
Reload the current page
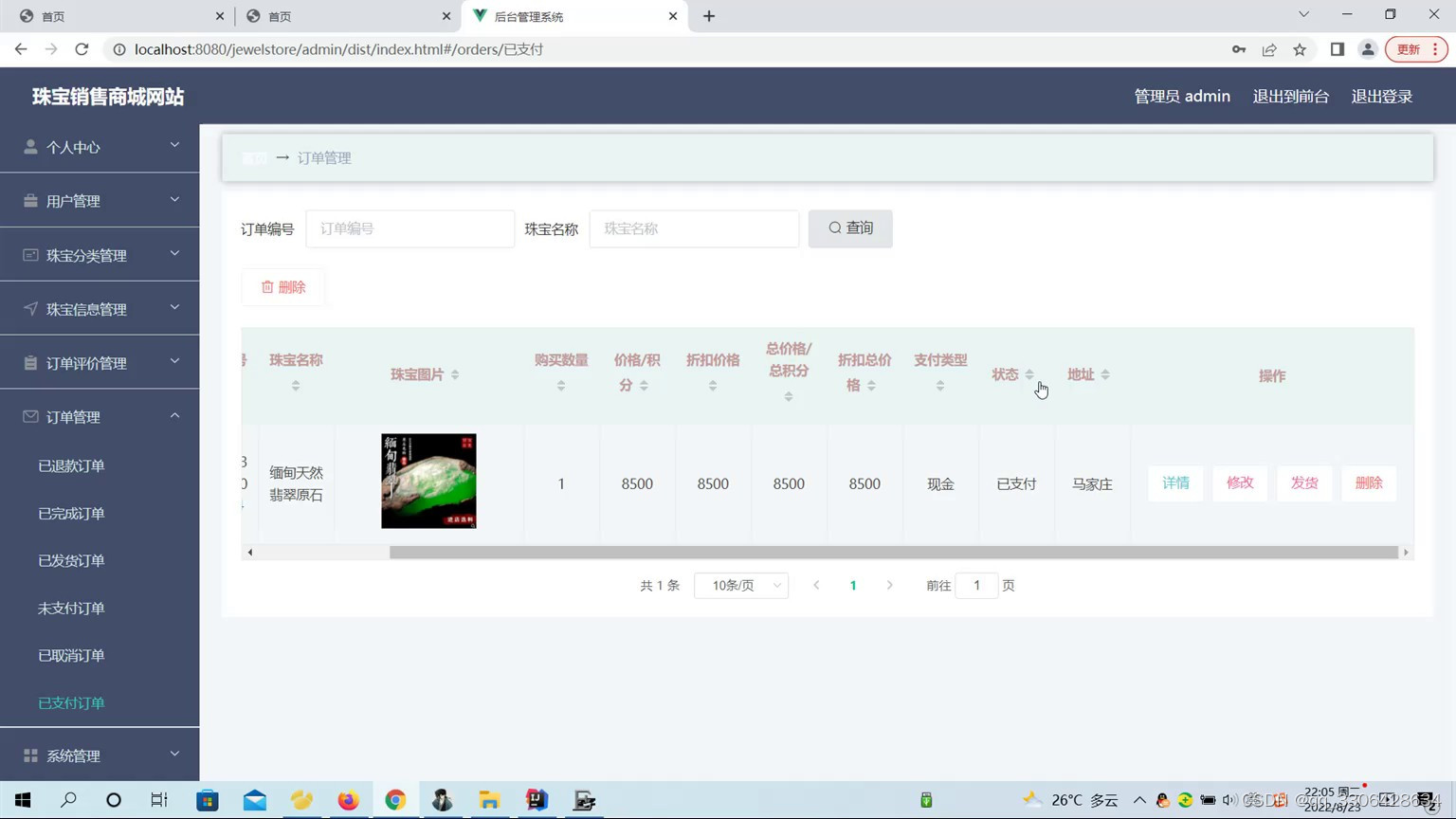tap(82, 49)
